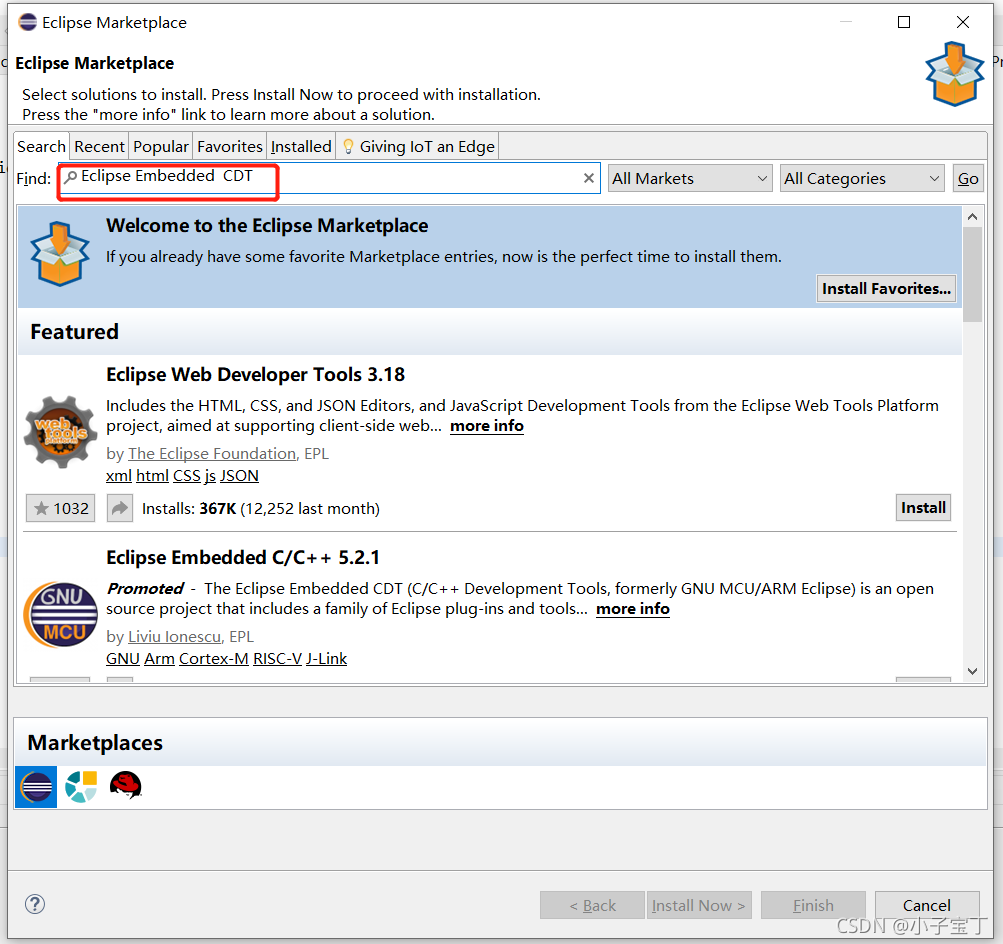The width and height of the screenshot is (1003, 944).
Task: Click the J-Link tag link
Action: pos(326,659)
